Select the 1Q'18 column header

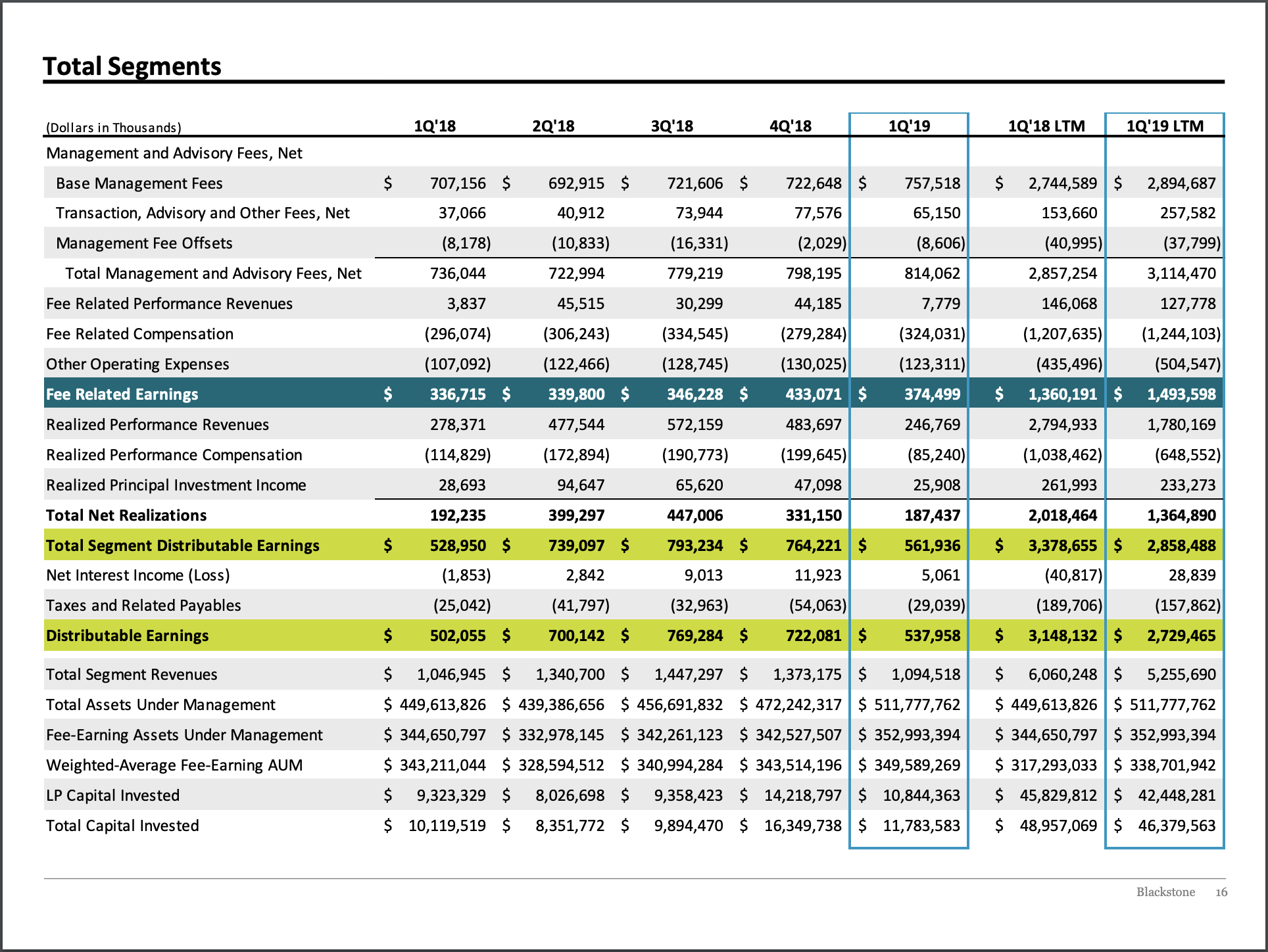coord(435,126)
